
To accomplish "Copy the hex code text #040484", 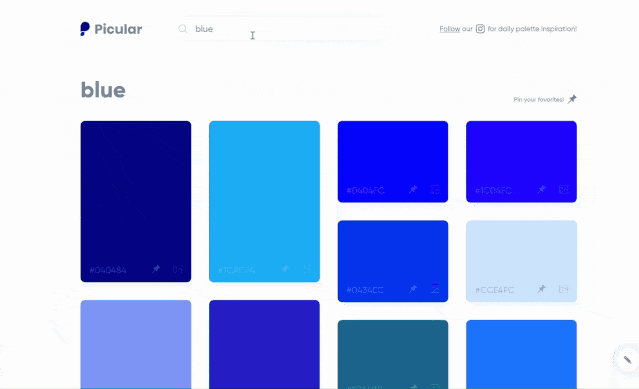I will (x=108, y=270).
